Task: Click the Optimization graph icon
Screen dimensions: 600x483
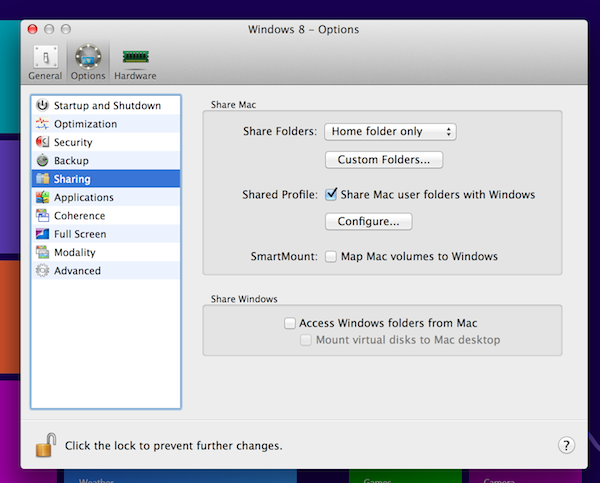Action: (42, 124)
